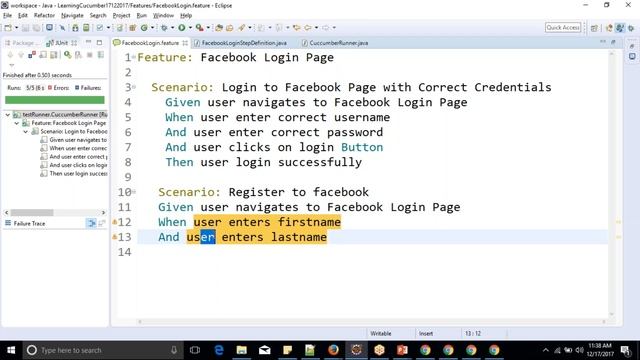Click the JUnit Test Run History icon
640x360 pixels.
coord(100,54)
